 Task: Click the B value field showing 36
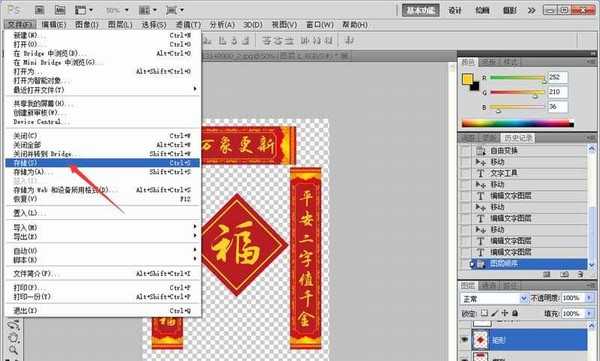pos(558,107)
